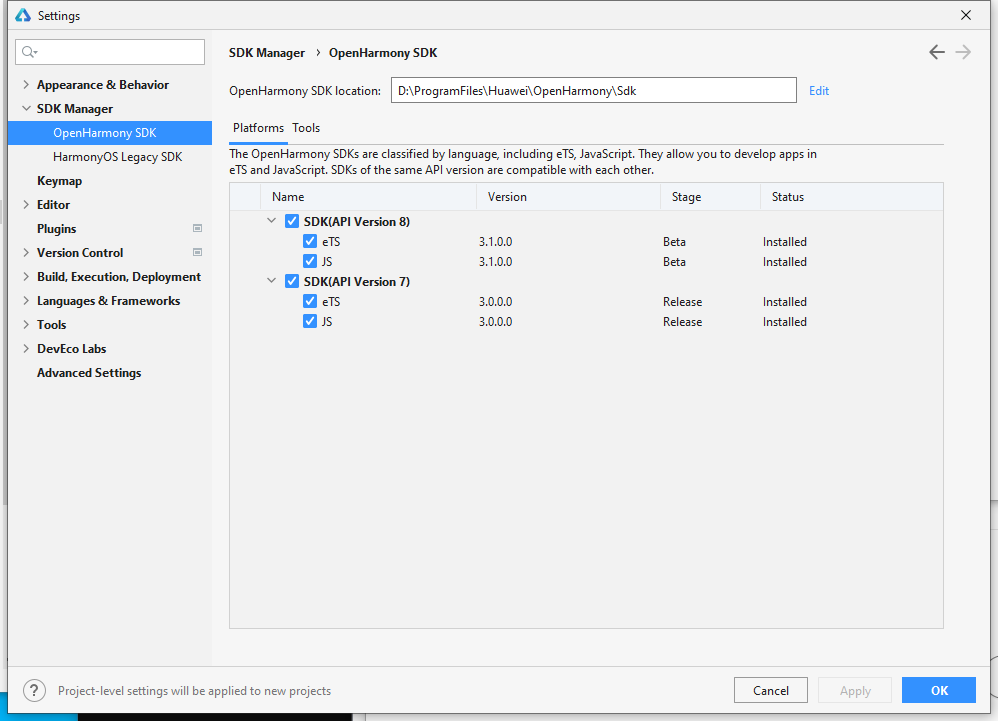Go forward using the right arrow
This screenshot has width=998, height=721.
pyautogui.click(x=963, y=52)
